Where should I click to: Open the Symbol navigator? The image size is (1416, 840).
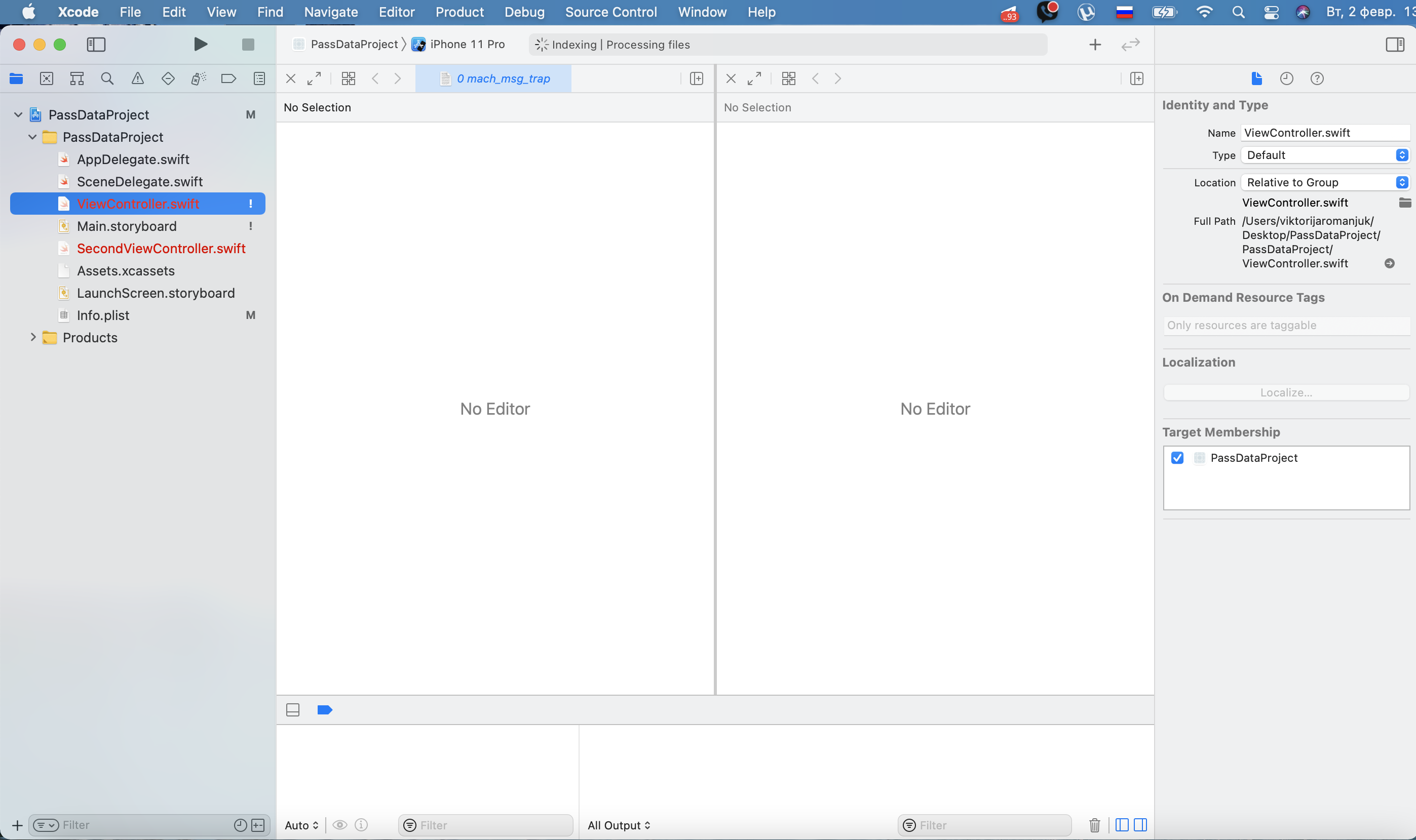(77, 78)
